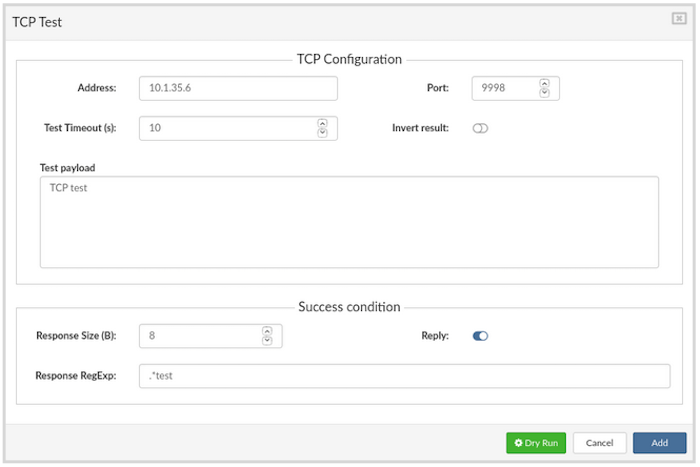Increase the Port value with up arrow
Image resolution: width=700 pixels, height=467 pixels.
(x=544, y=83)
